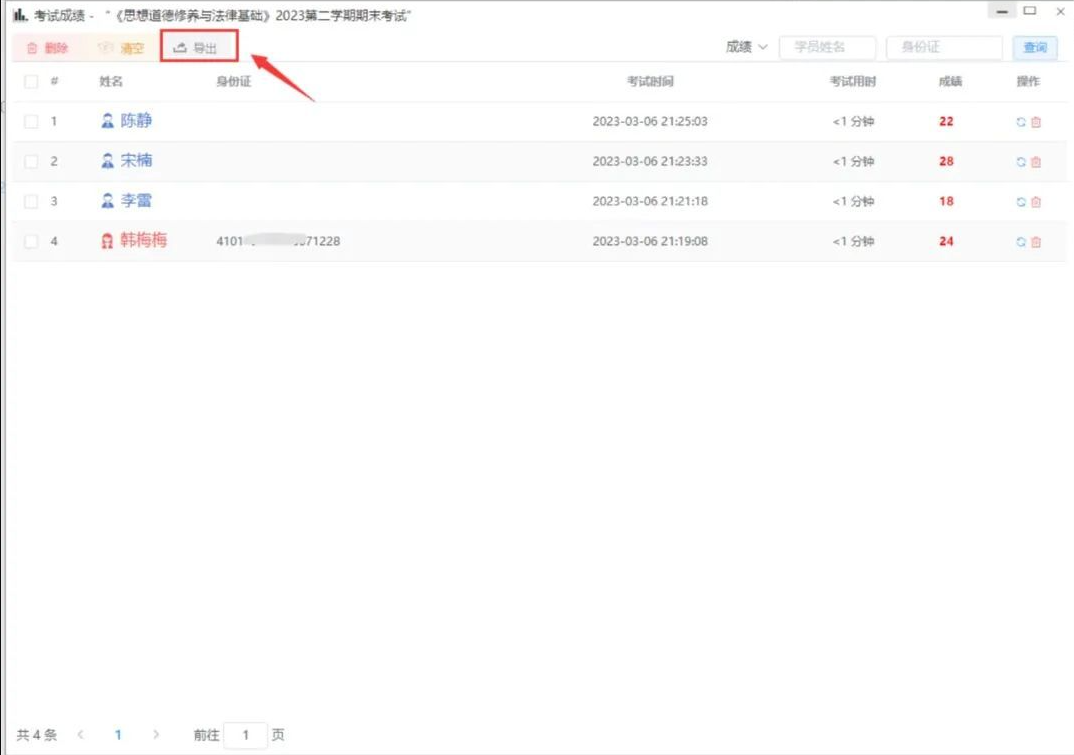Click the 操作 column header
Image resolution: width=1074 pixels, height=755 pixels.
point(1028,82)
